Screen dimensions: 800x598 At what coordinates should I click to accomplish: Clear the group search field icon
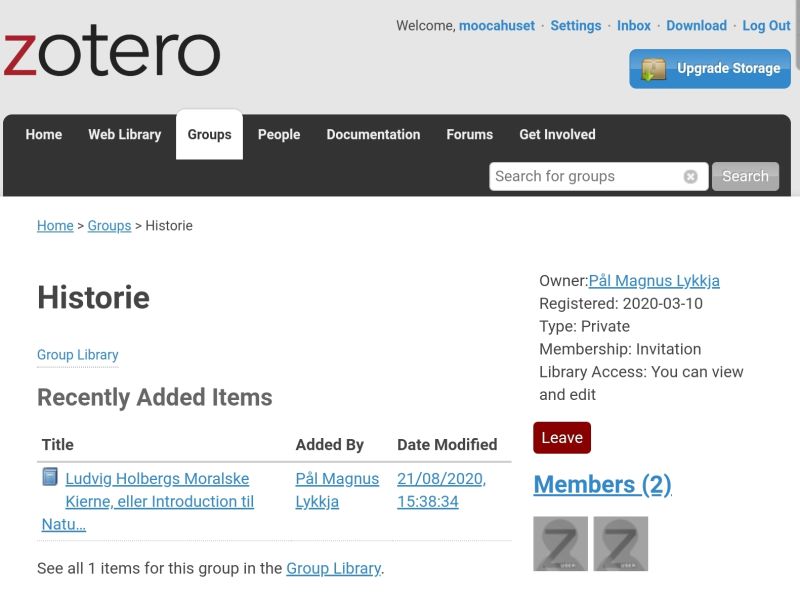pyautogui.click(x=690, y=177)
